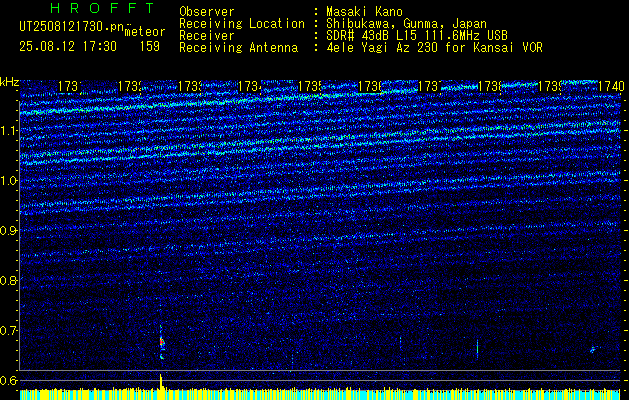Click the observer name Masaki Kano

364,11
